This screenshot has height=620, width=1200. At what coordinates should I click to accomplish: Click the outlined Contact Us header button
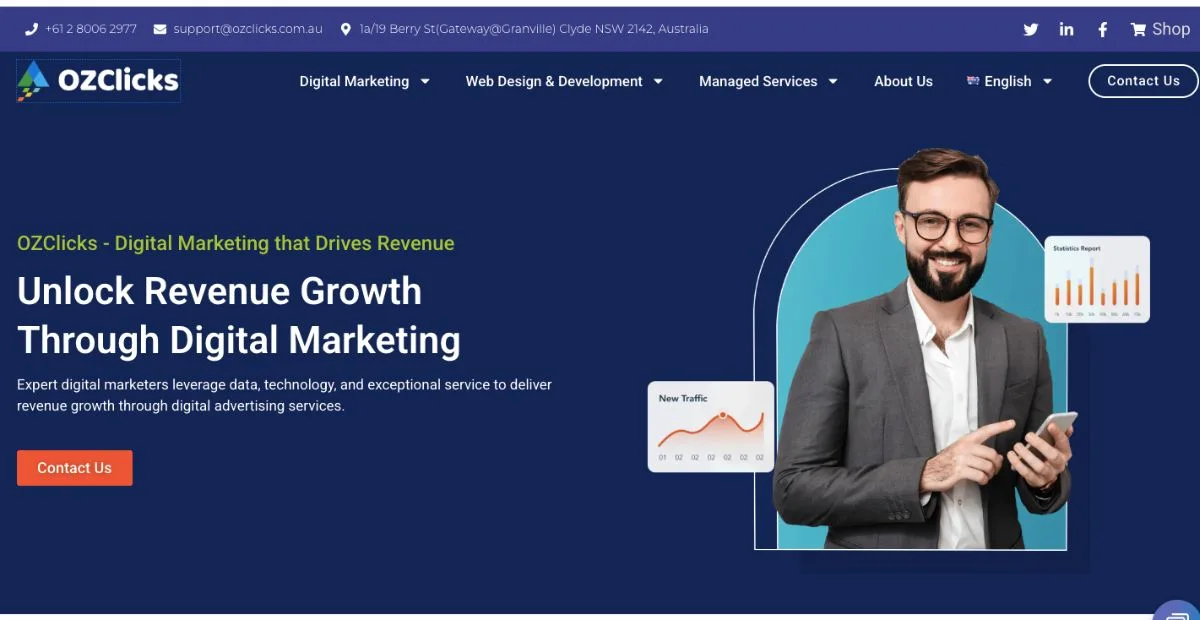click(1143, 81)
